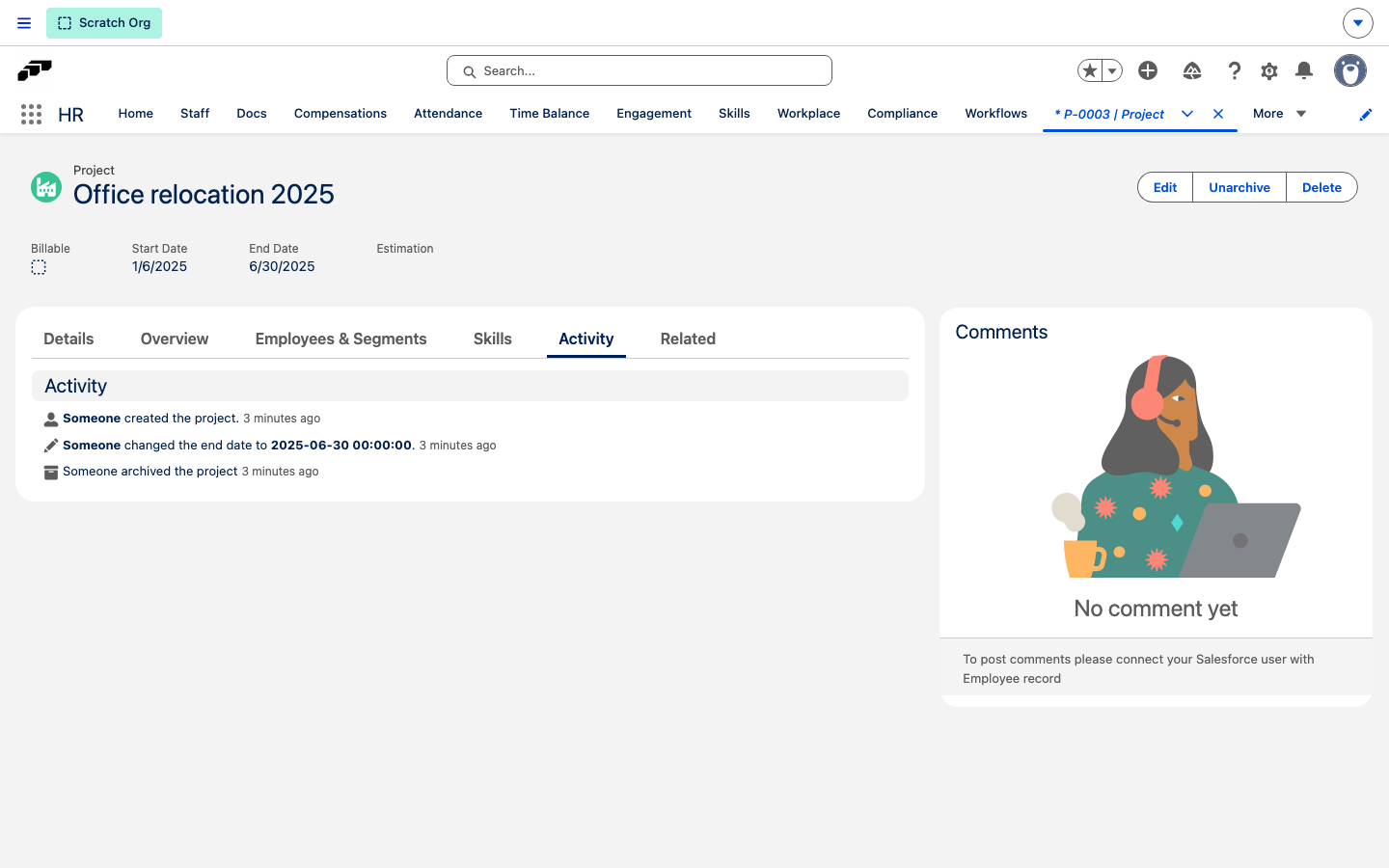Viewport: 1389px width, 868px height.
Task: Click into the Search field
Action: coord(640,70)
